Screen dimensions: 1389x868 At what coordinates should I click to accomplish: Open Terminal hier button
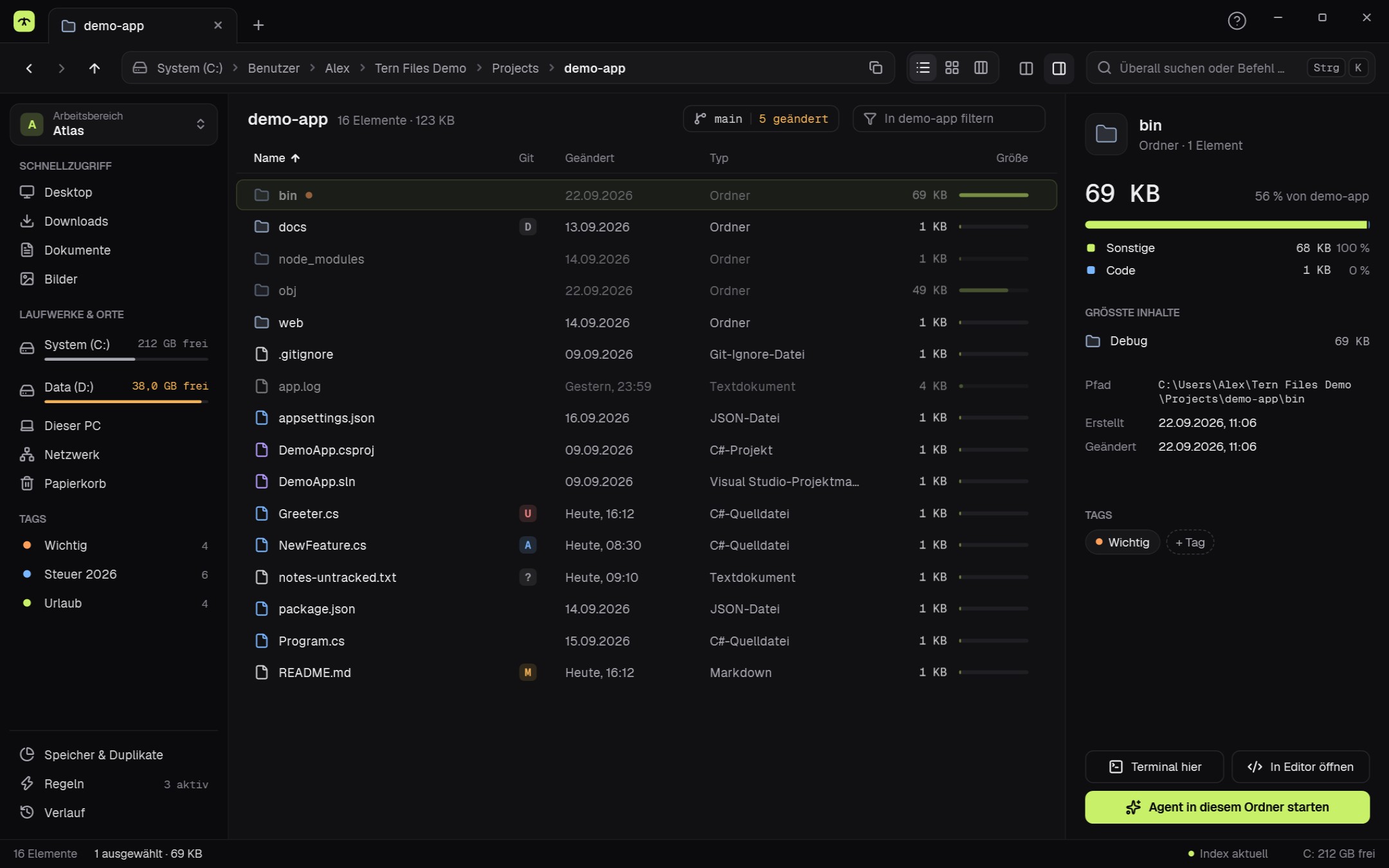point(1154,767)
